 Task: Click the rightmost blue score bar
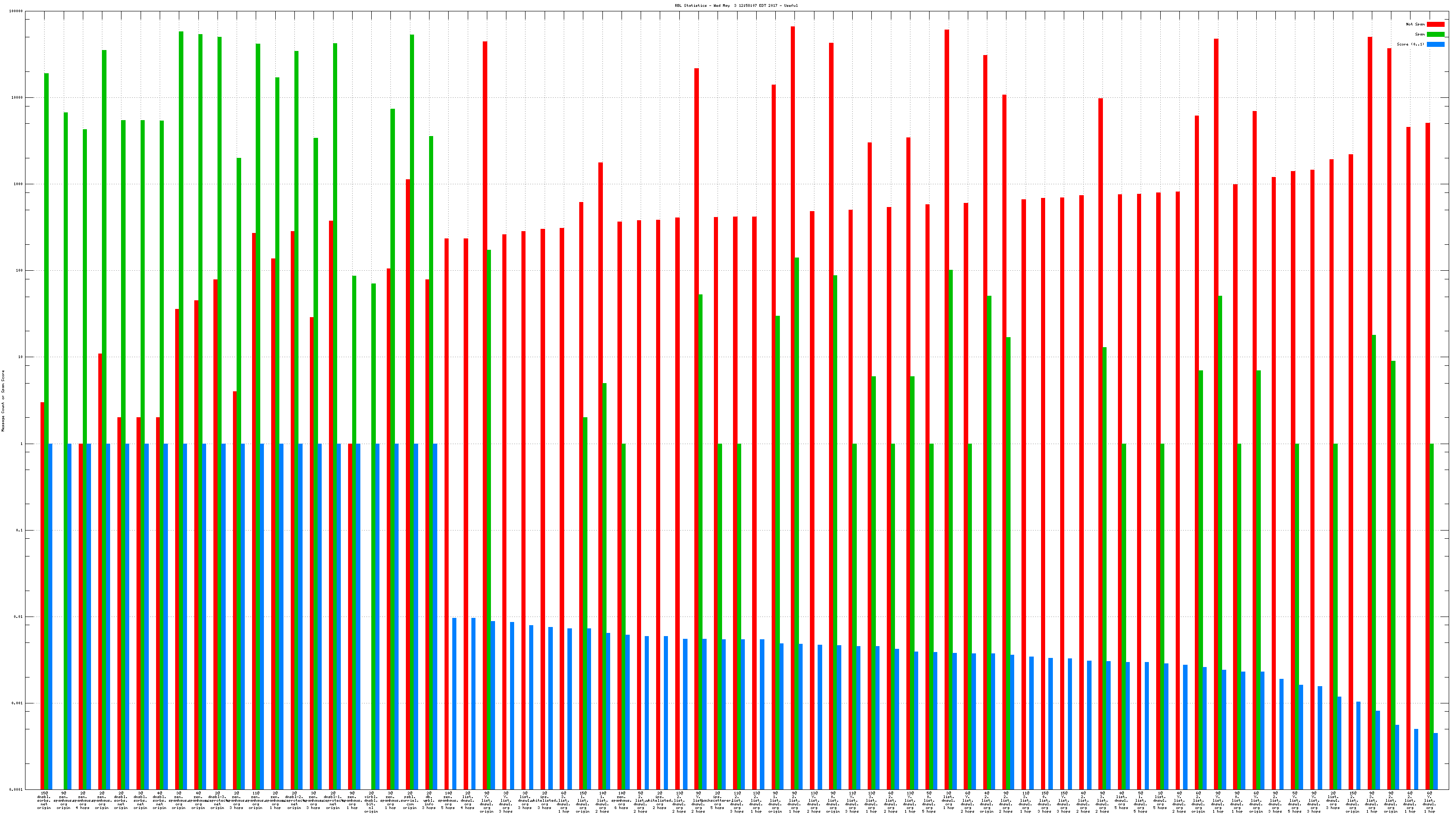[1436, 761]
